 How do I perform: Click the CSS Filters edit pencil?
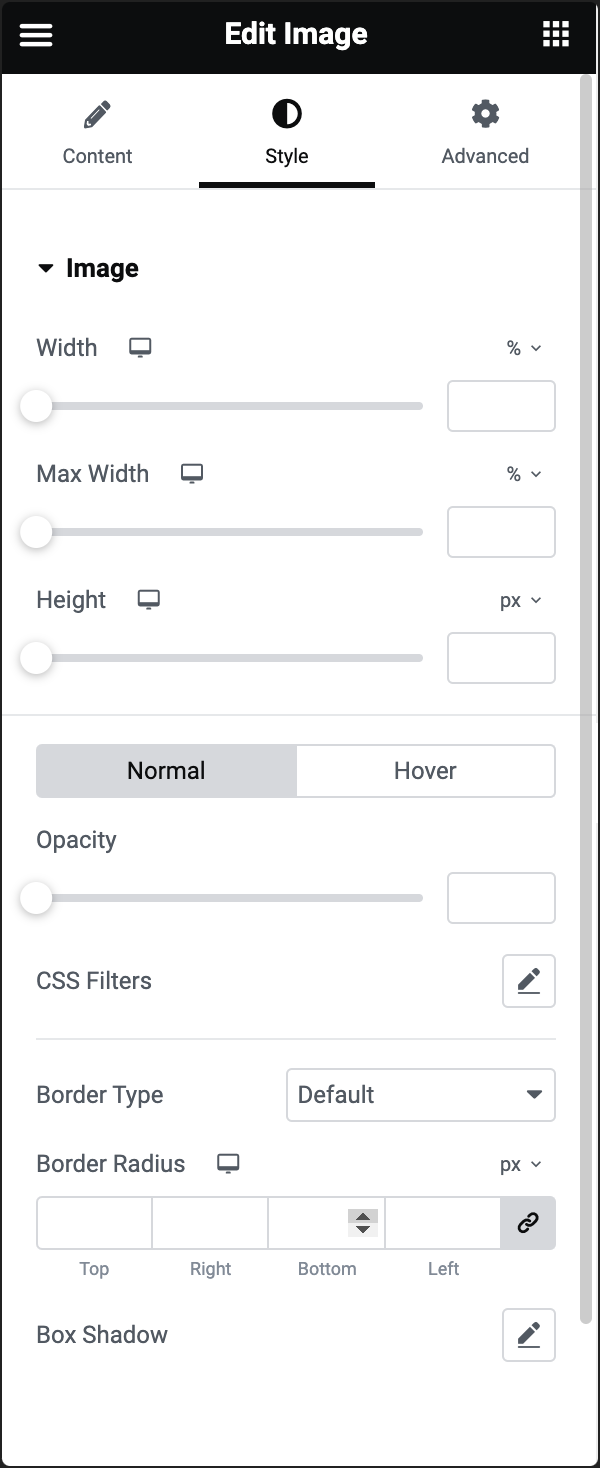[528, 981]
